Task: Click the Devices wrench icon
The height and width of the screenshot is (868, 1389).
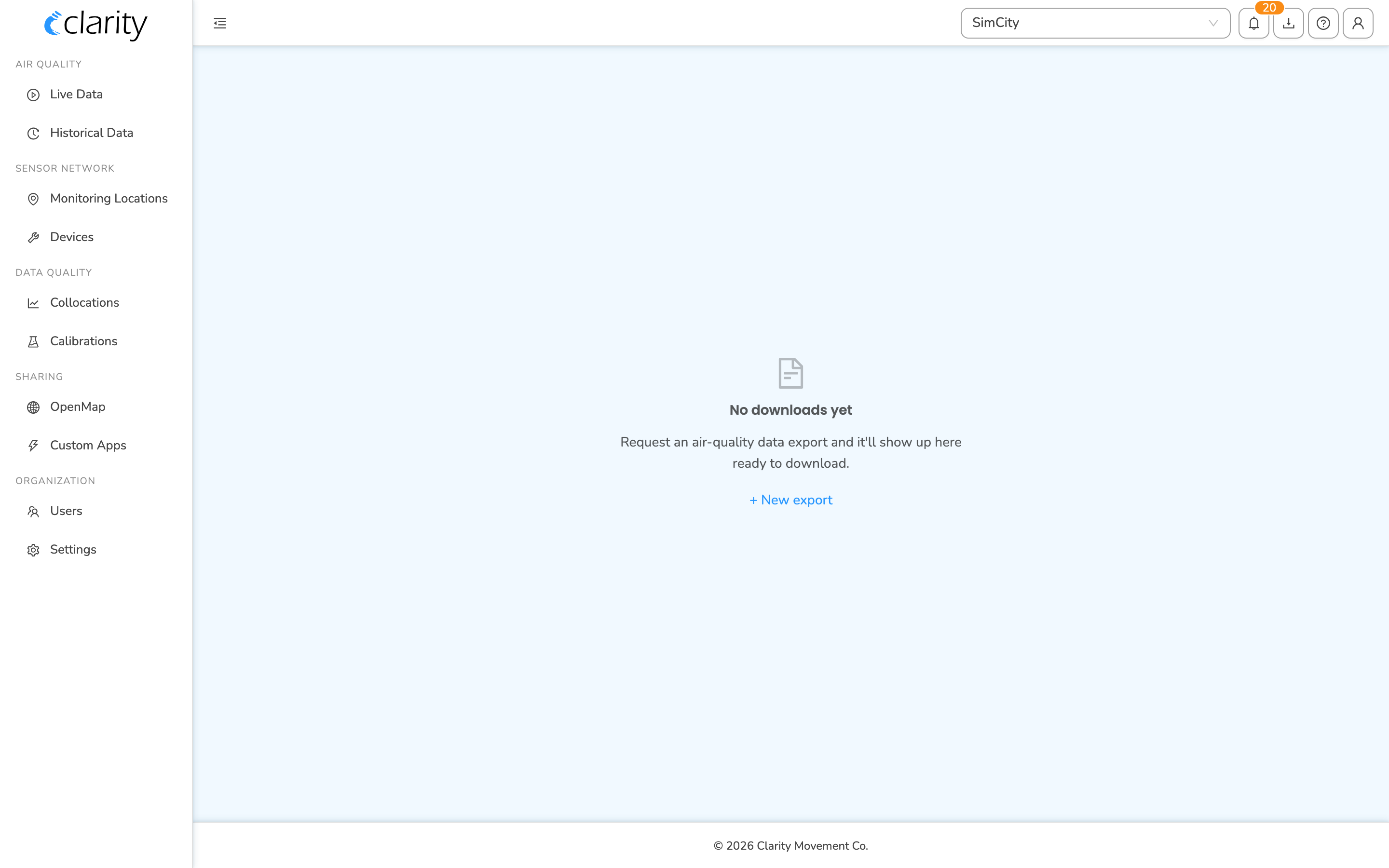Action: point(33,237)
